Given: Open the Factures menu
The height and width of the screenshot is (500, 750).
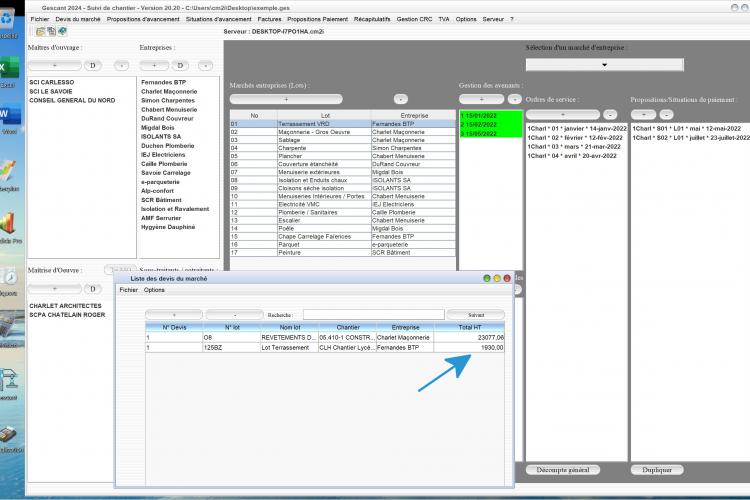Looking at the screenshot, I should tap(269, 19).
